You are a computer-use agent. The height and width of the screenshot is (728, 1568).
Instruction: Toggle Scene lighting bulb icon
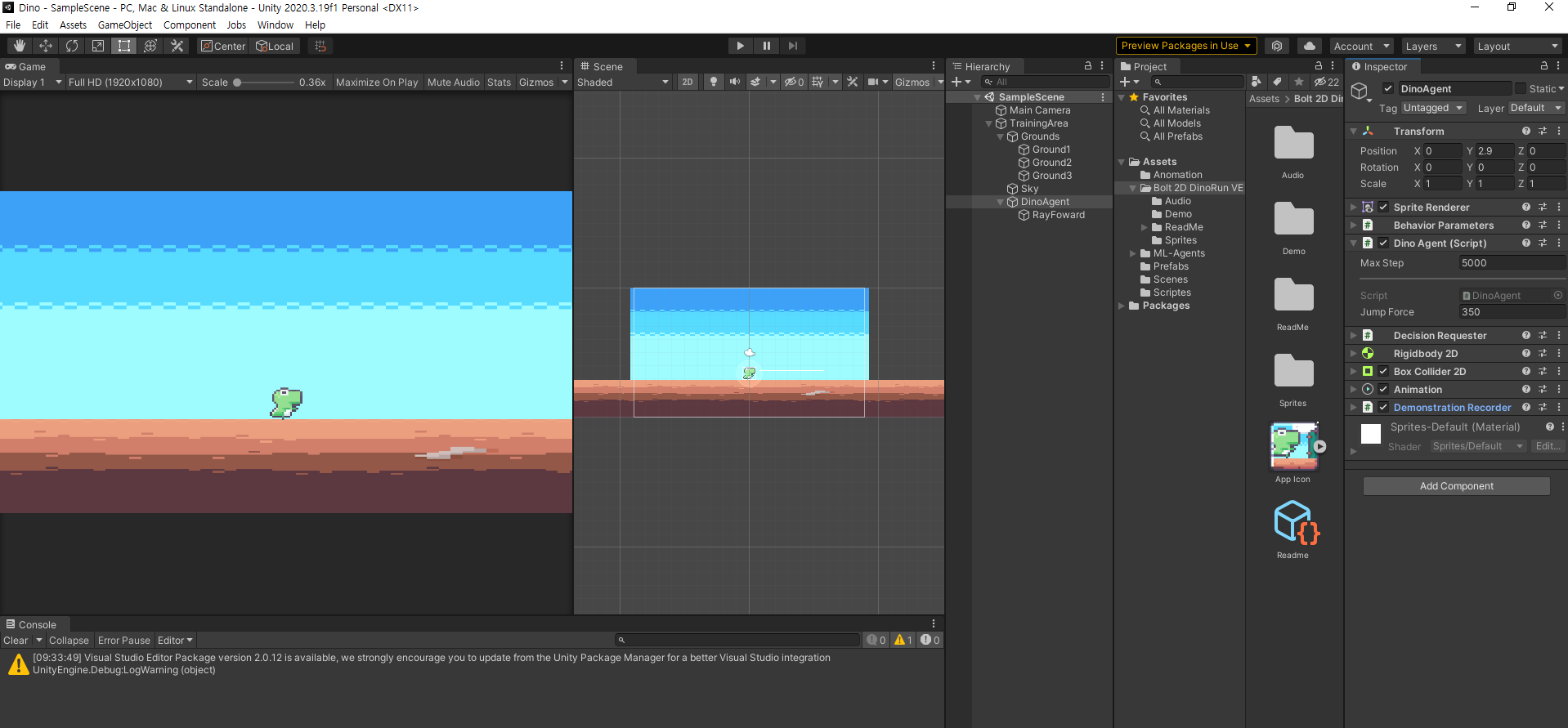pyautogui.click(x=714, y=82)
